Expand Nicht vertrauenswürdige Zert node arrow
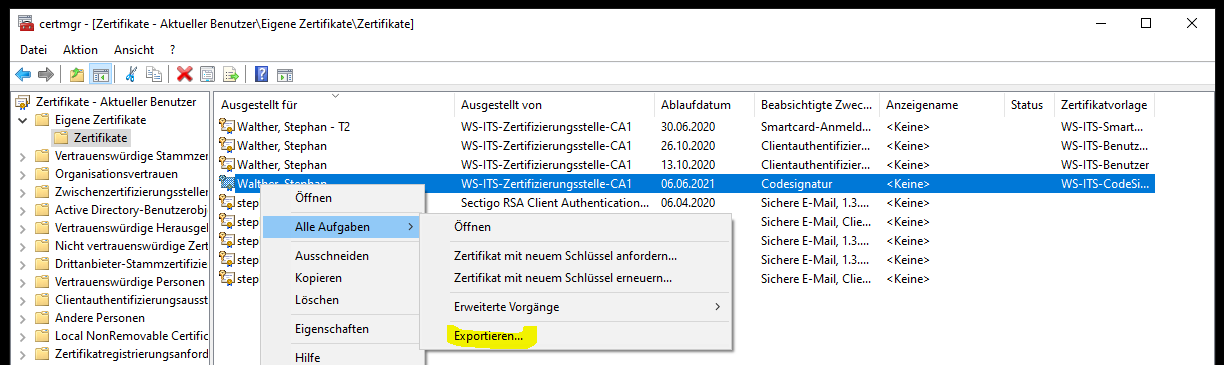Screen dimensions: 1224x365 pos(24,246)
